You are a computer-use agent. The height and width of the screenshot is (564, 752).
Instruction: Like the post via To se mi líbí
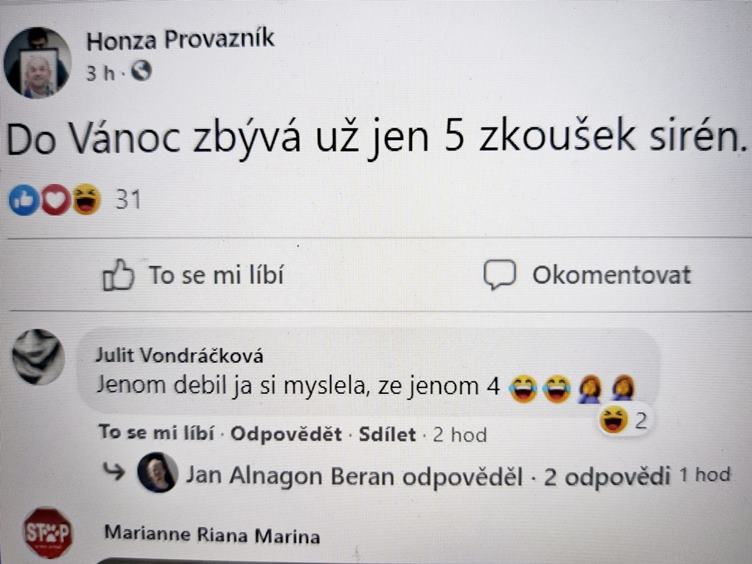coord(193,275)
